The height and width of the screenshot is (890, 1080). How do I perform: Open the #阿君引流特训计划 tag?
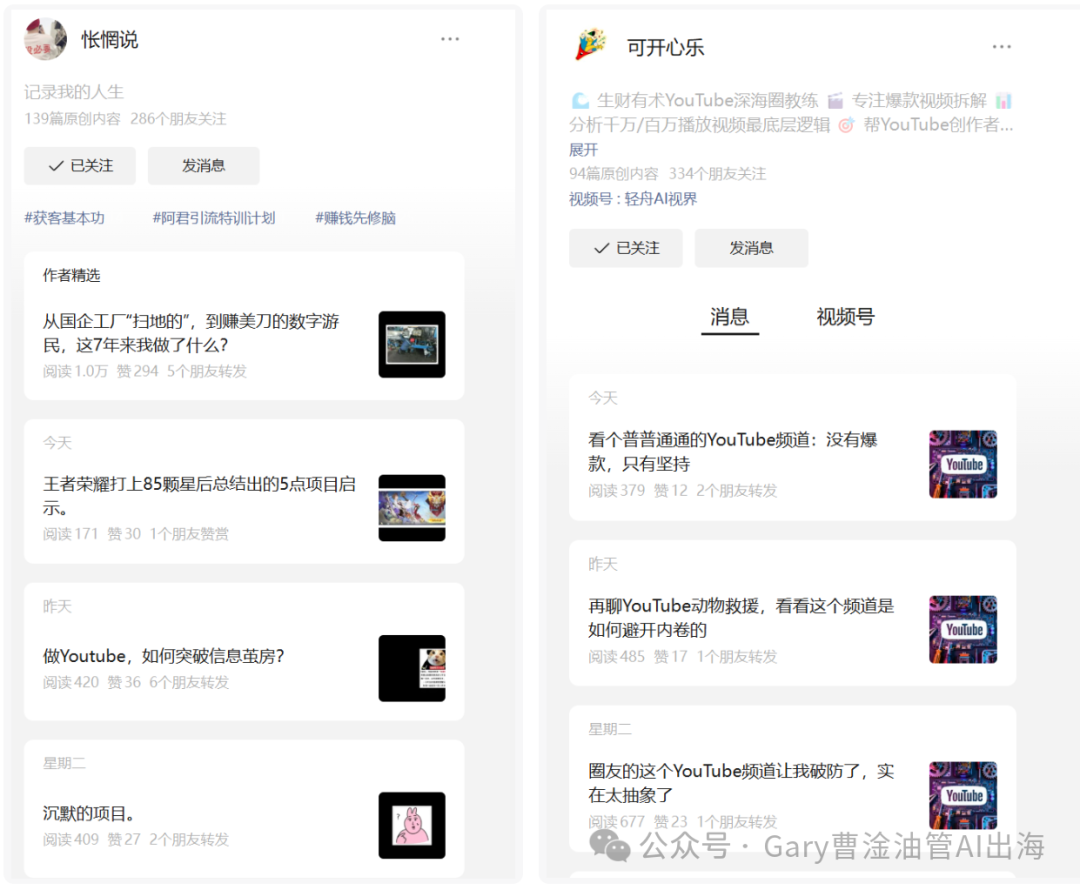coord(214,218)
